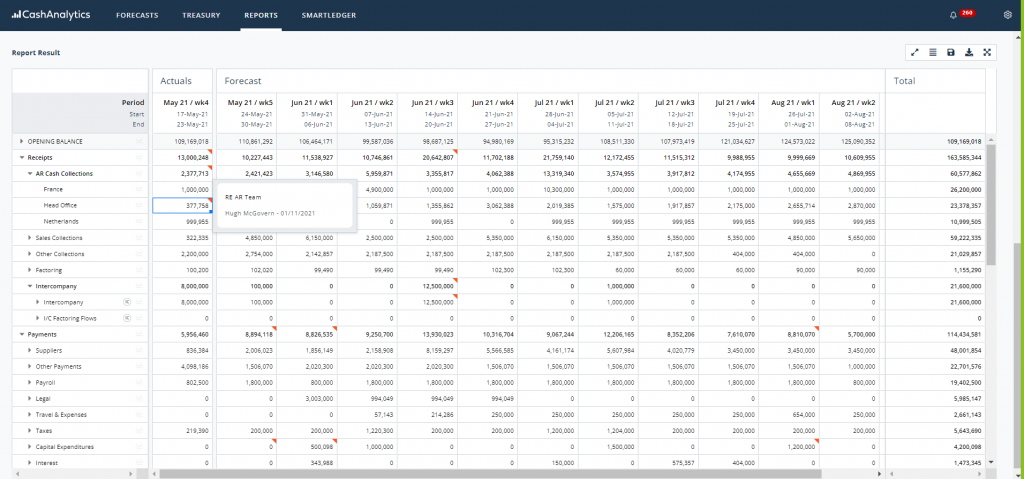1024x479 pixels.
Task: Save the report with the disk icon
Action: click(951, 52)
